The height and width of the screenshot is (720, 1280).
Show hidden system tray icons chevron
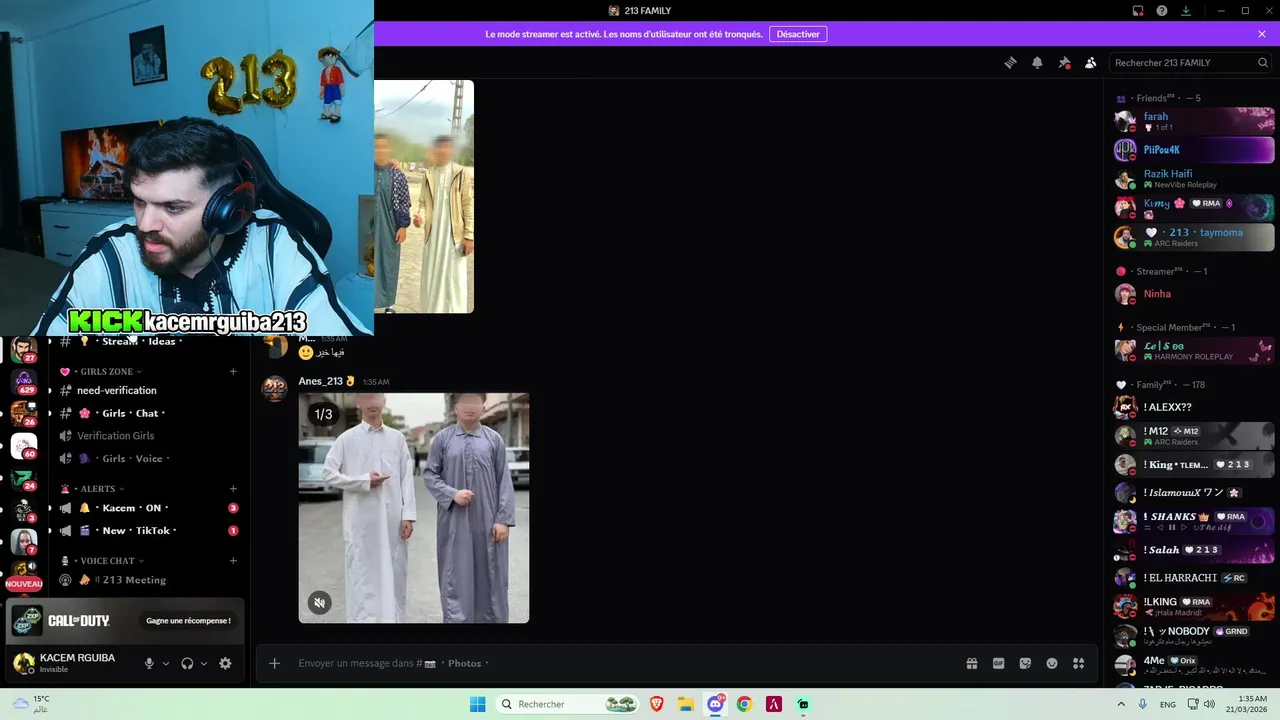pyautogui.click(x=1122, y=704)
